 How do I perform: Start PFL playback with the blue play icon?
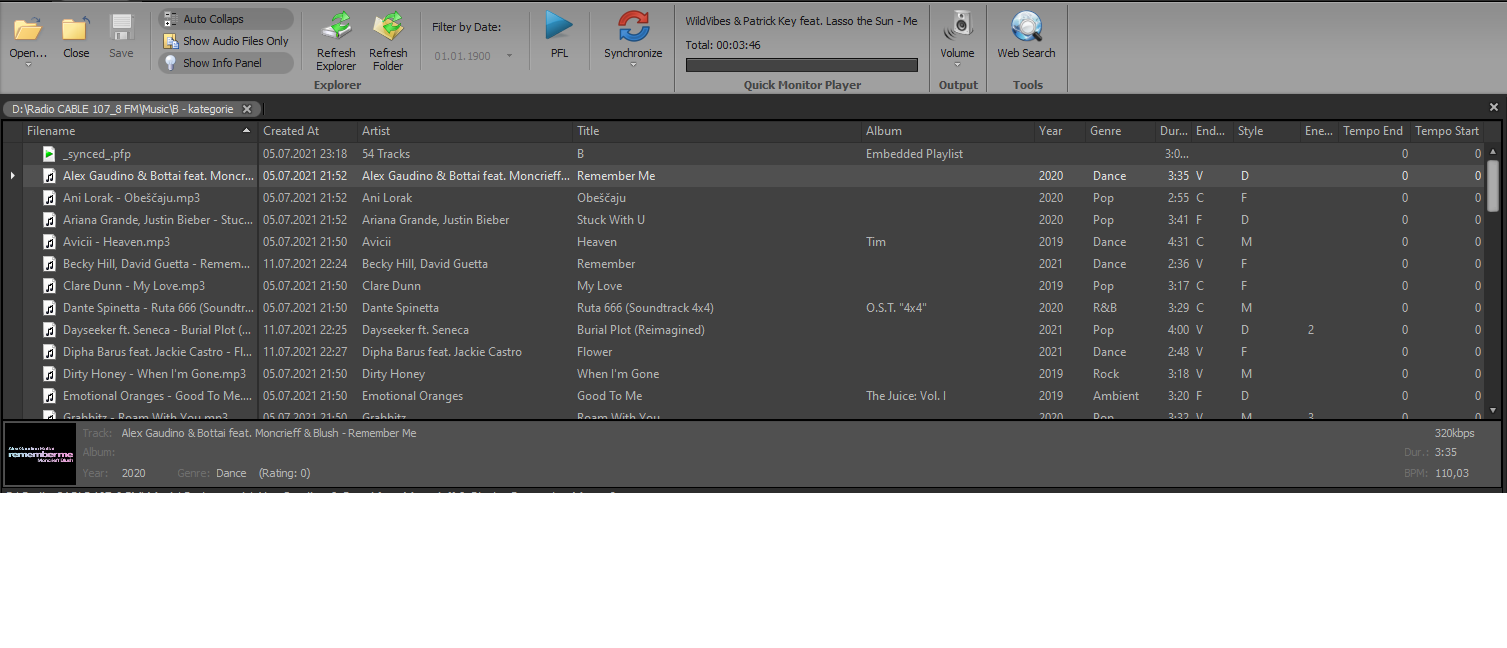559,27
